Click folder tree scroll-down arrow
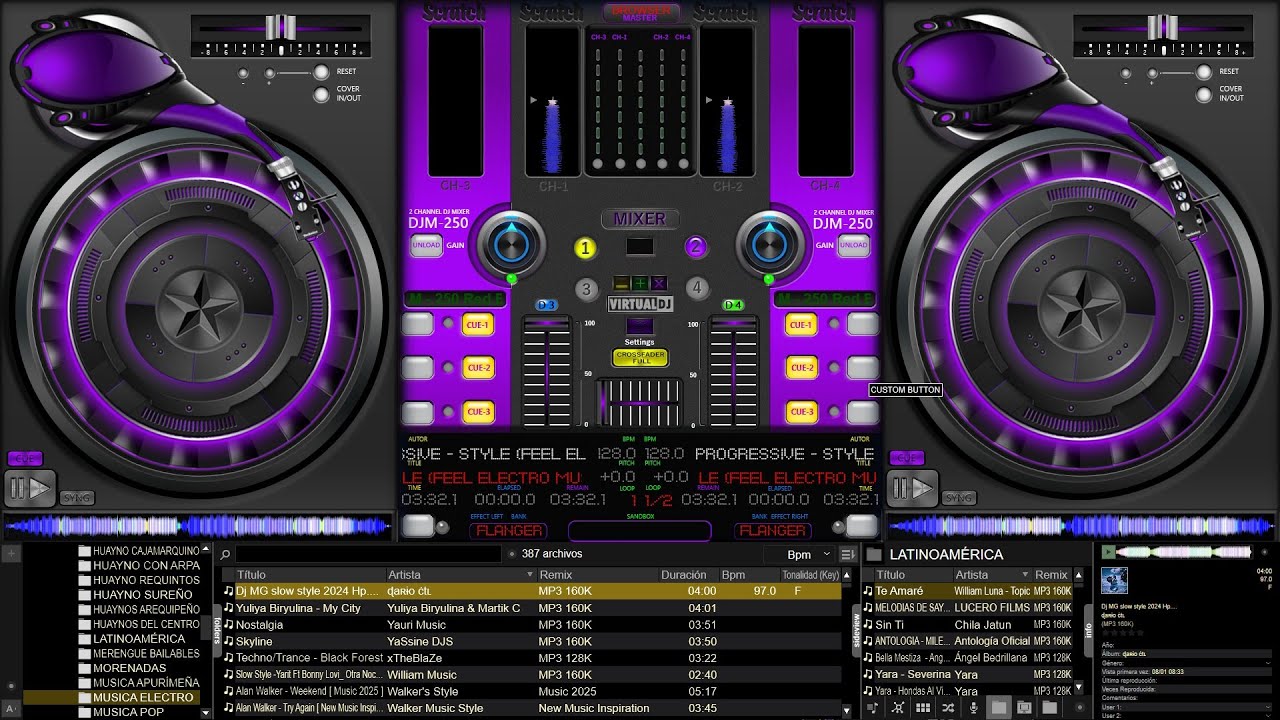 tap(206, 711)
